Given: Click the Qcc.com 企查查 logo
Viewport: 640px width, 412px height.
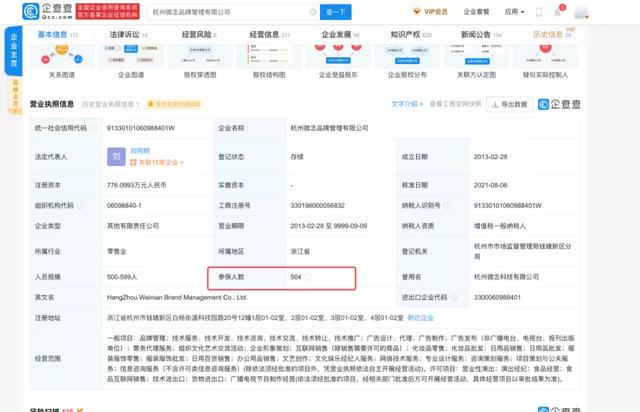Looking at the screenshot, I should [x=47, y=11].
